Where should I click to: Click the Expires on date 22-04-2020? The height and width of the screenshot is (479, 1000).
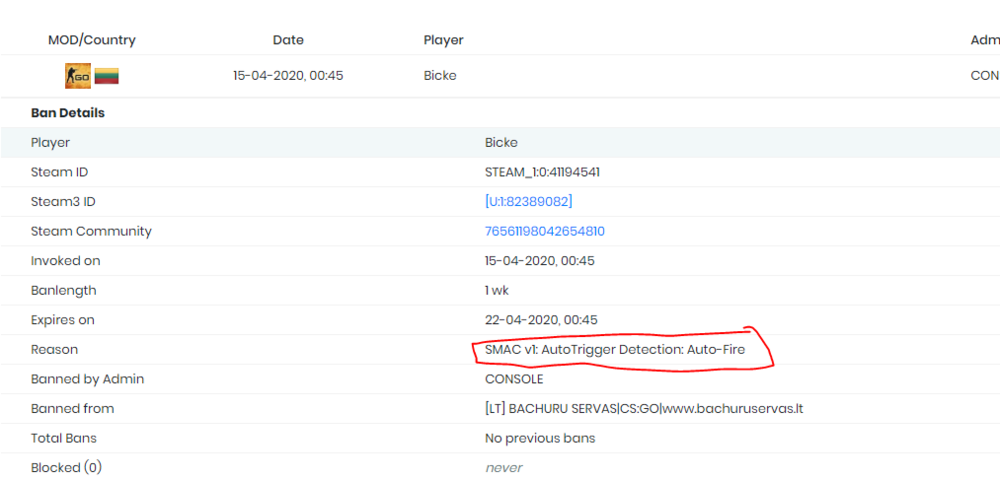[541, 320]
